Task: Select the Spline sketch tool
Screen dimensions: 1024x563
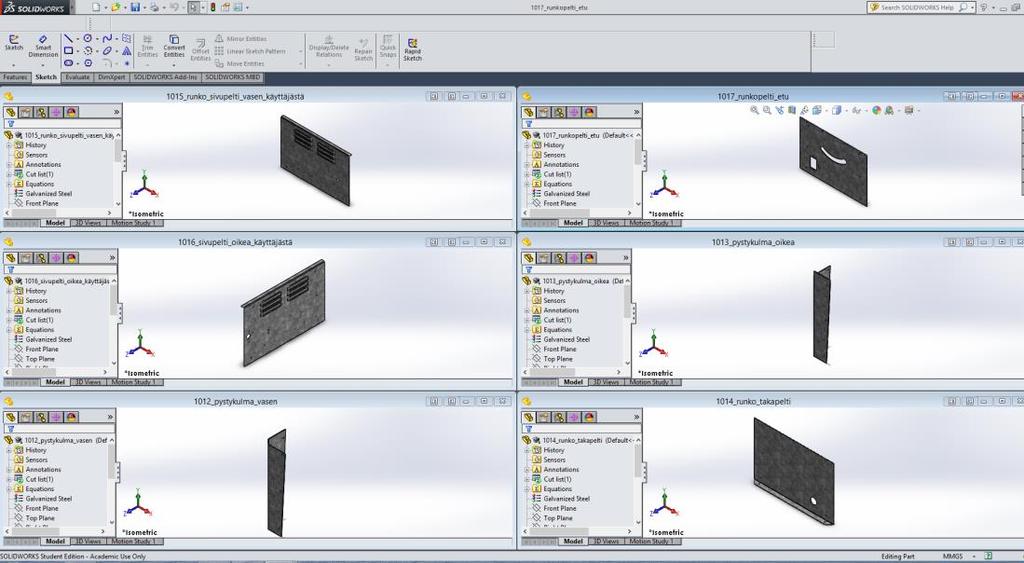Action: (x=107, y=39)
